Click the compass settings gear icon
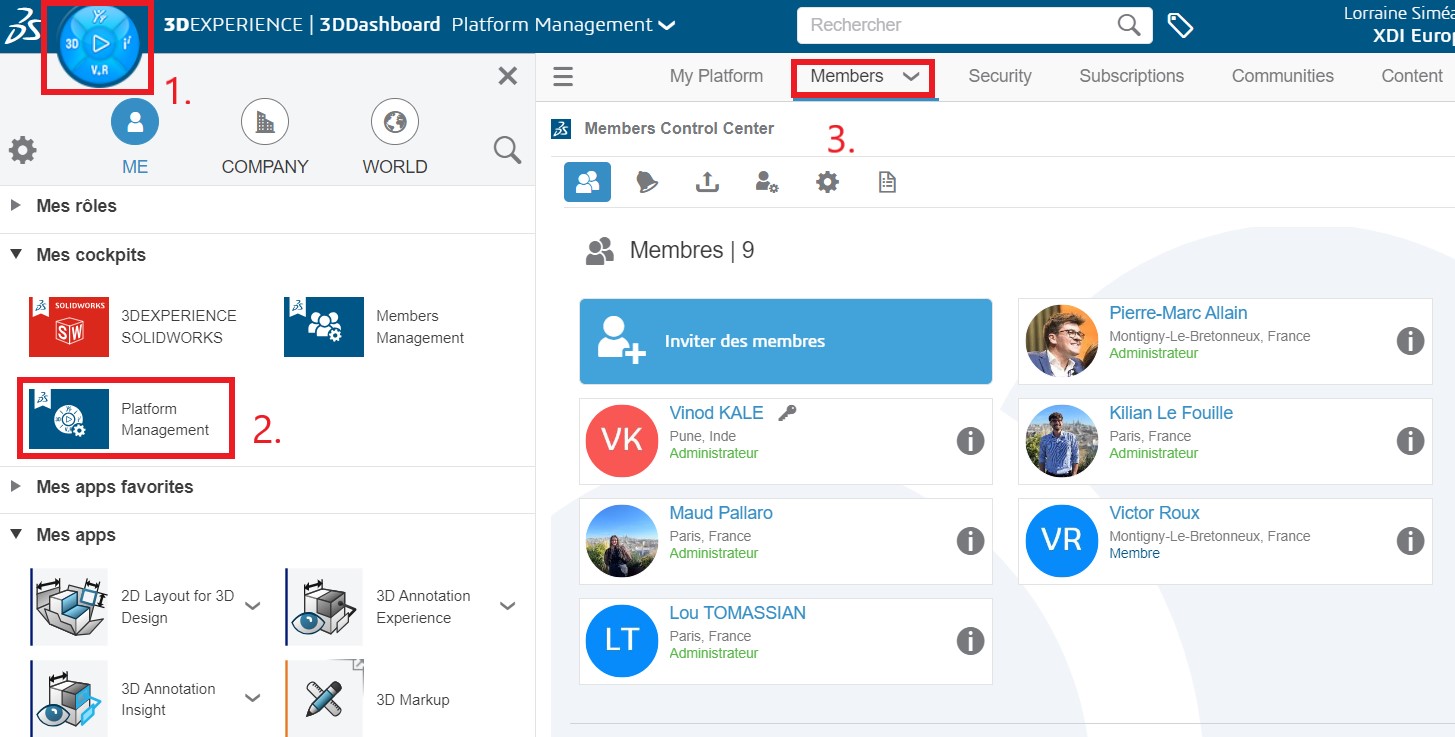The height and width of the screenshot is (737, 1455). coord(23,151)
